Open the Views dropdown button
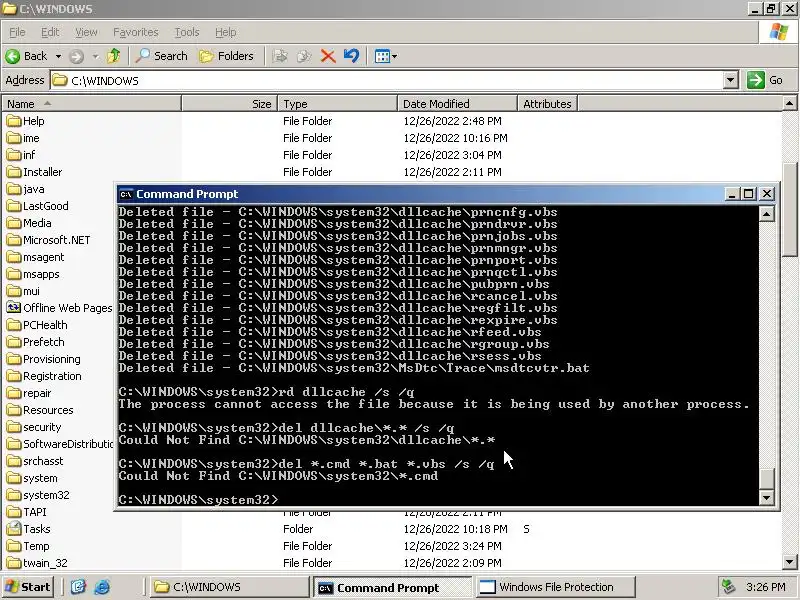Screen dimensions: 800x600 tap(386, 56)
